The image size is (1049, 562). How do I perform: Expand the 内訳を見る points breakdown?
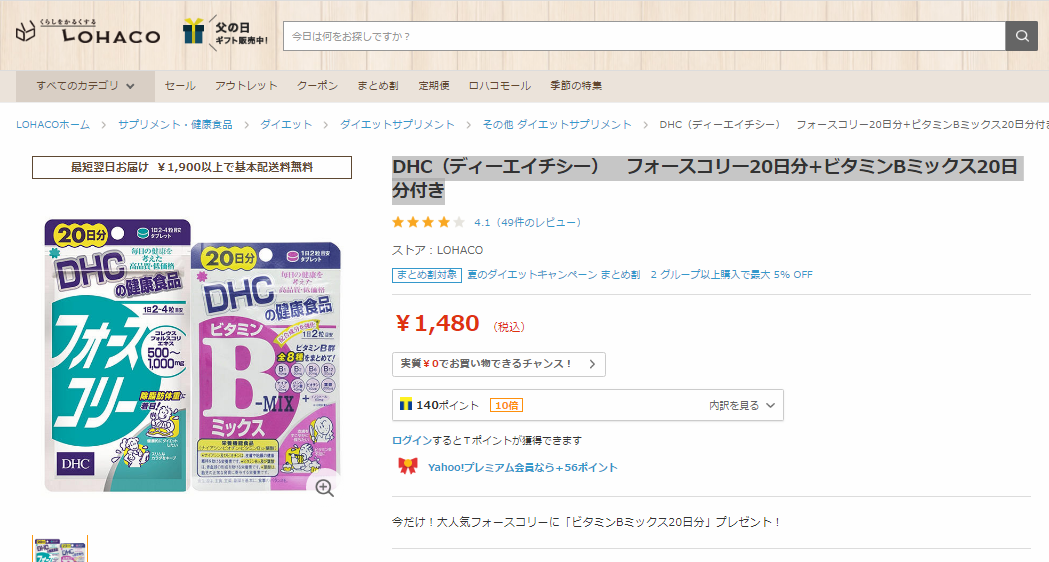pos(741,405)
